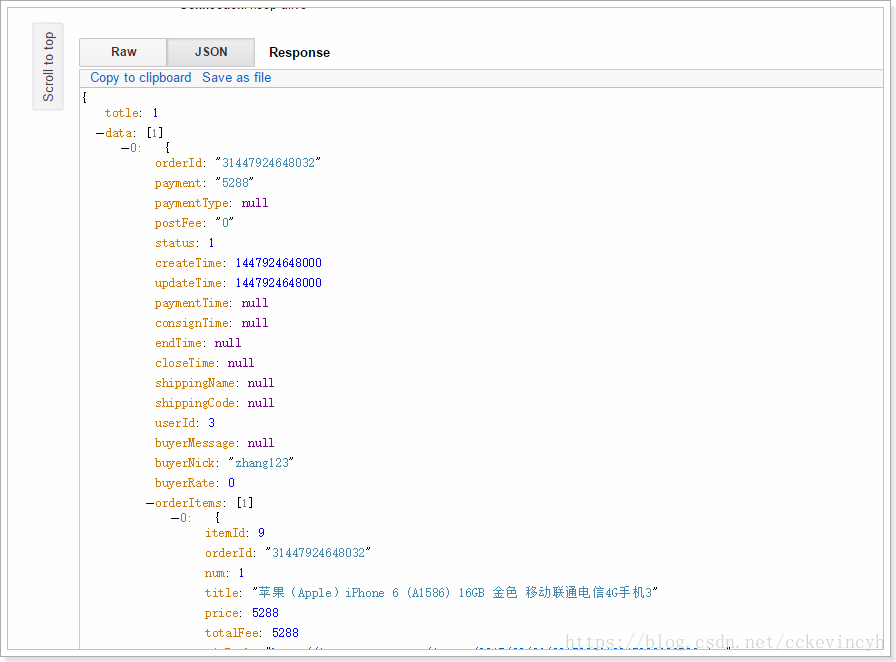The height and width of the screenshot is (662, 896).
Task: Click the consignTime key
Action: pyautogui.click(x=191, y=324)
